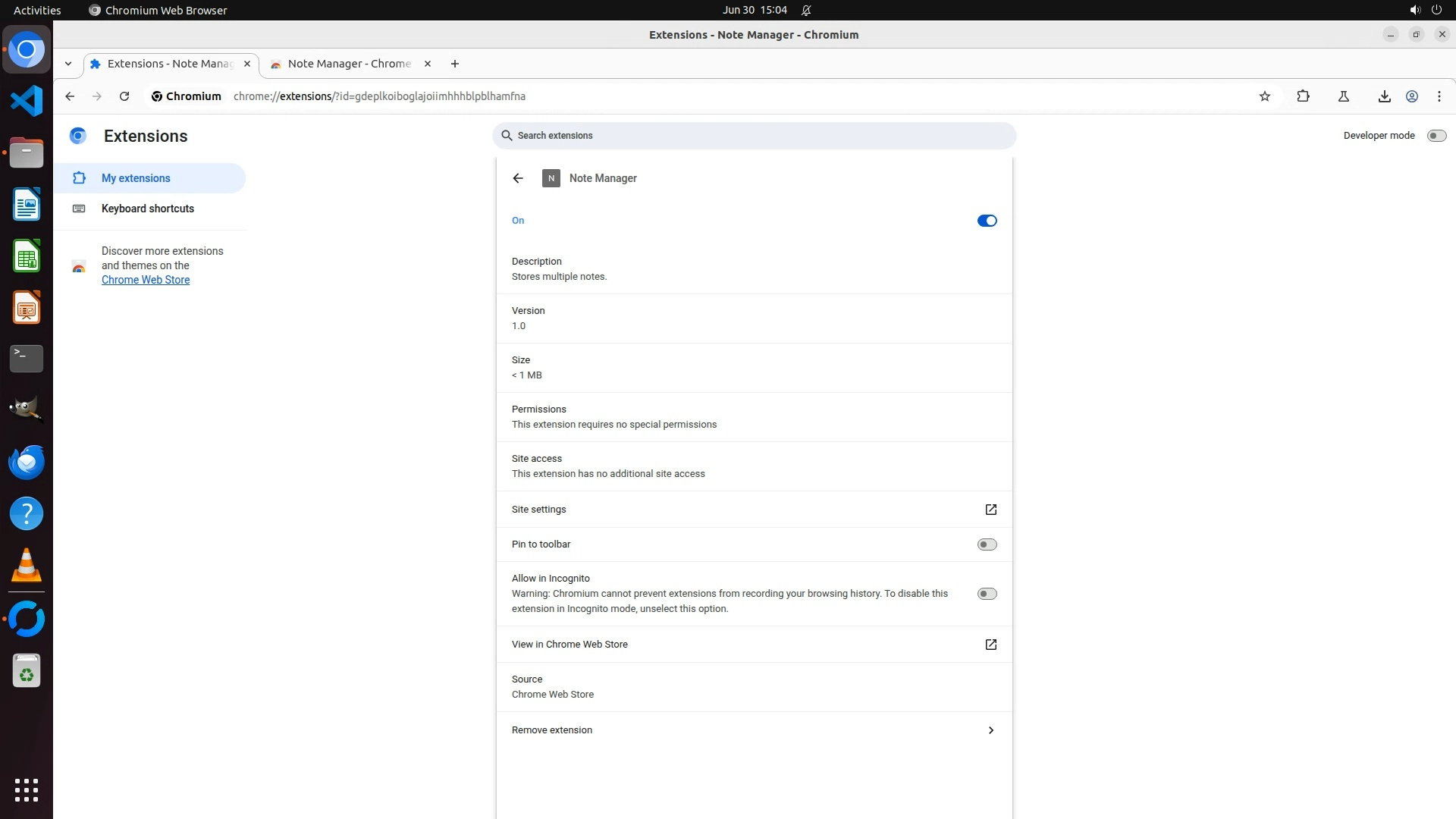Go back using extension details arrow
The height and width of the screenshot is (819, 1456).
pyautogui.click(x=518, y=178)
